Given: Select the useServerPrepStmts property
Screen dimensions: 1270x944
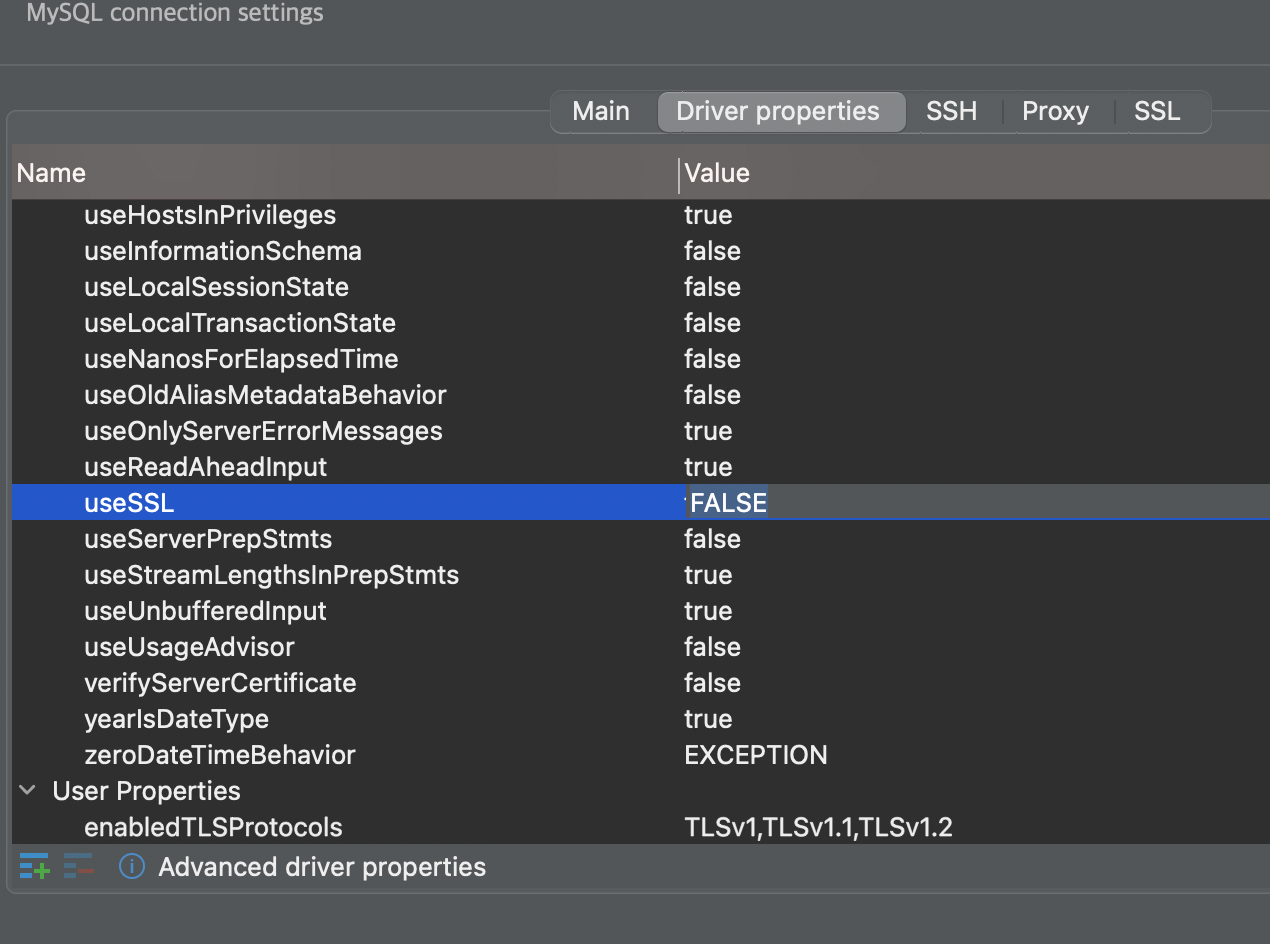Looking at the screenshot, I should 208,539.
